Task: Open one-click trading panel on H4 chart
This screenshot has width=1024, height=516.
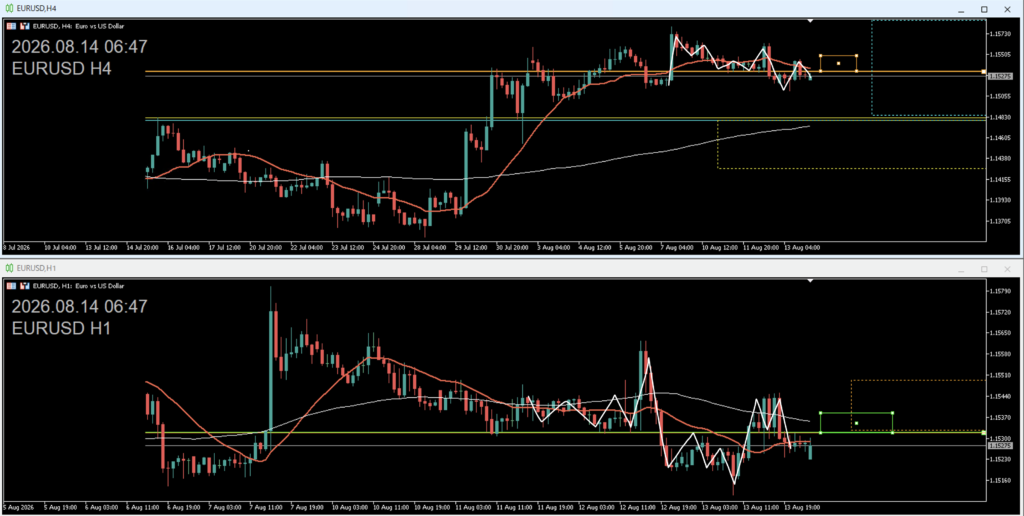Action: (x=11, y=26)
